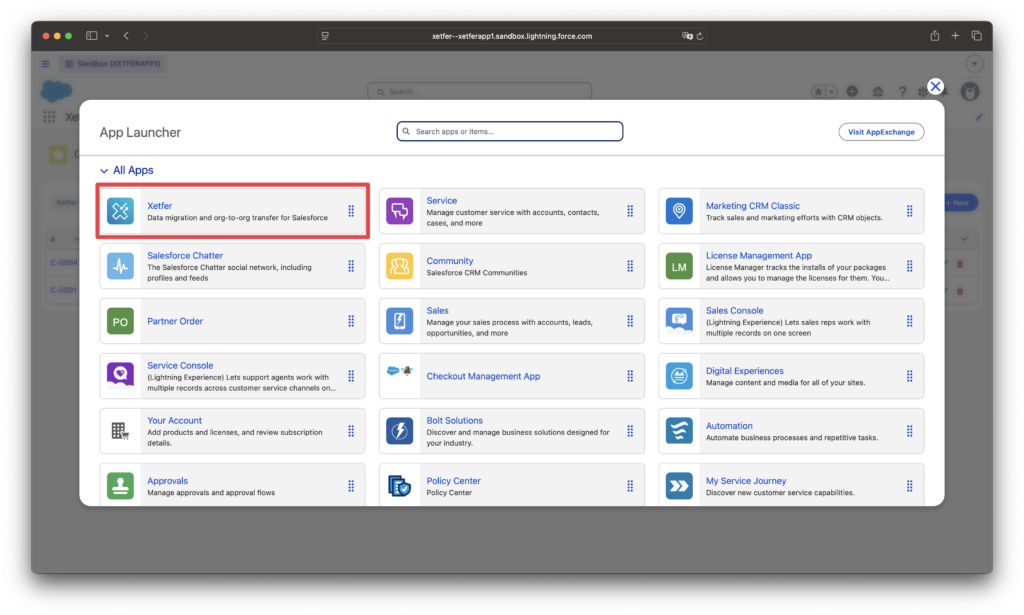Open the Digital Experiences icon
Viewport: 1024px width, 615px height.
coord(679,376)
